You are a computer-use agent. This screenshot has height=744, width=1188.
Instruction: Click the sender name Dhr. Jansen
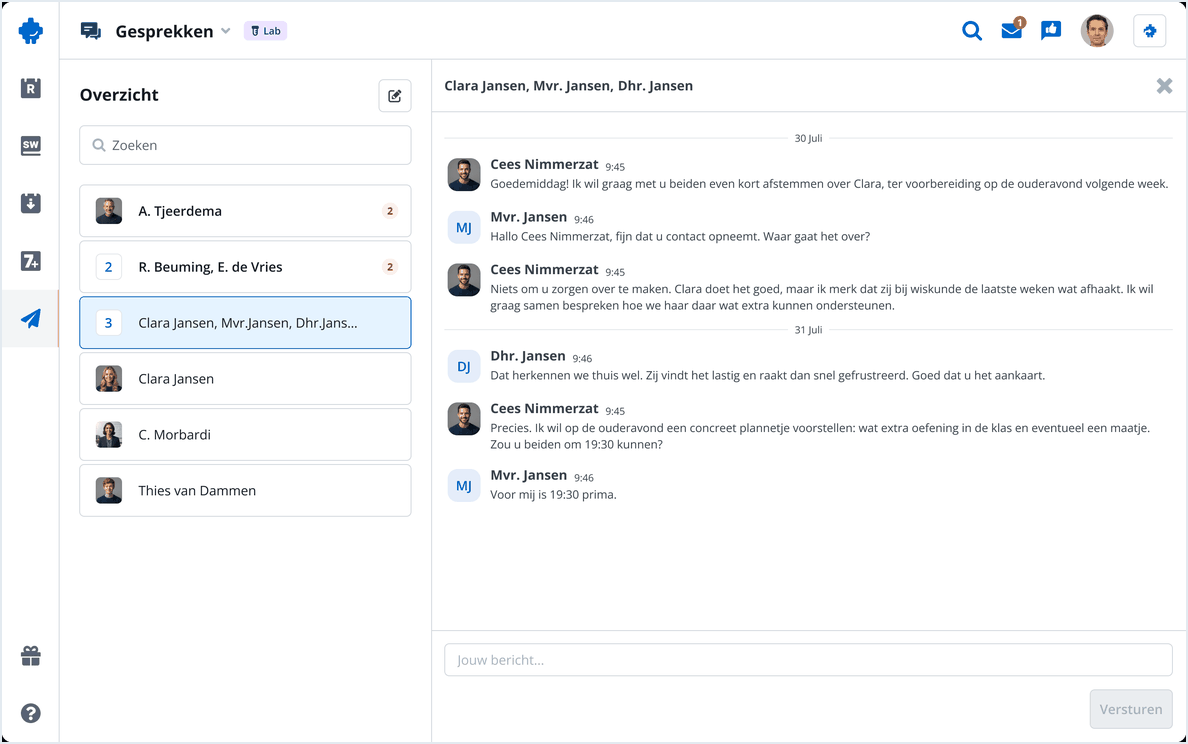click(528, 356)
